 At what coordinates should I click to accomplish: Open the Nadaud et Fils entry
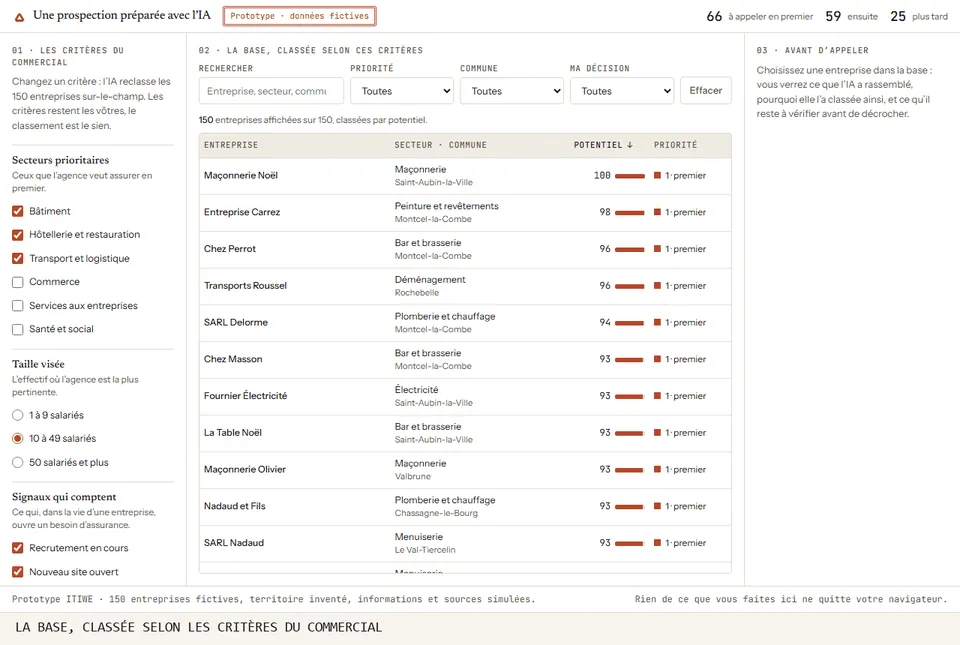[x=234, y=506]
